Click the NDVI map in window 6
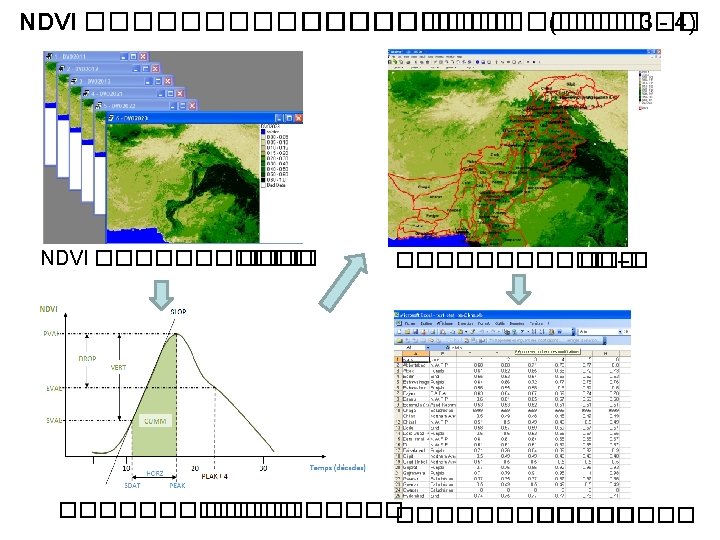 tap(184, 184)
